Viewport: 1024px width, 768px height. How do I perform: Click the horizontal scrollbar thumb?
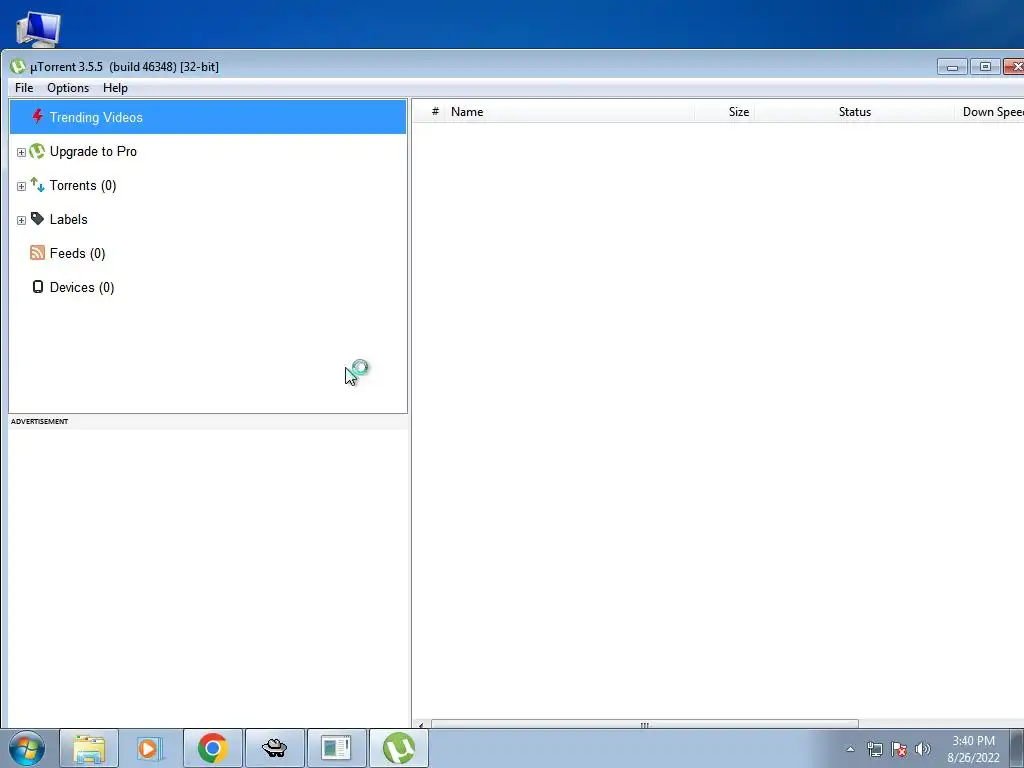click(x=645, y=725)
